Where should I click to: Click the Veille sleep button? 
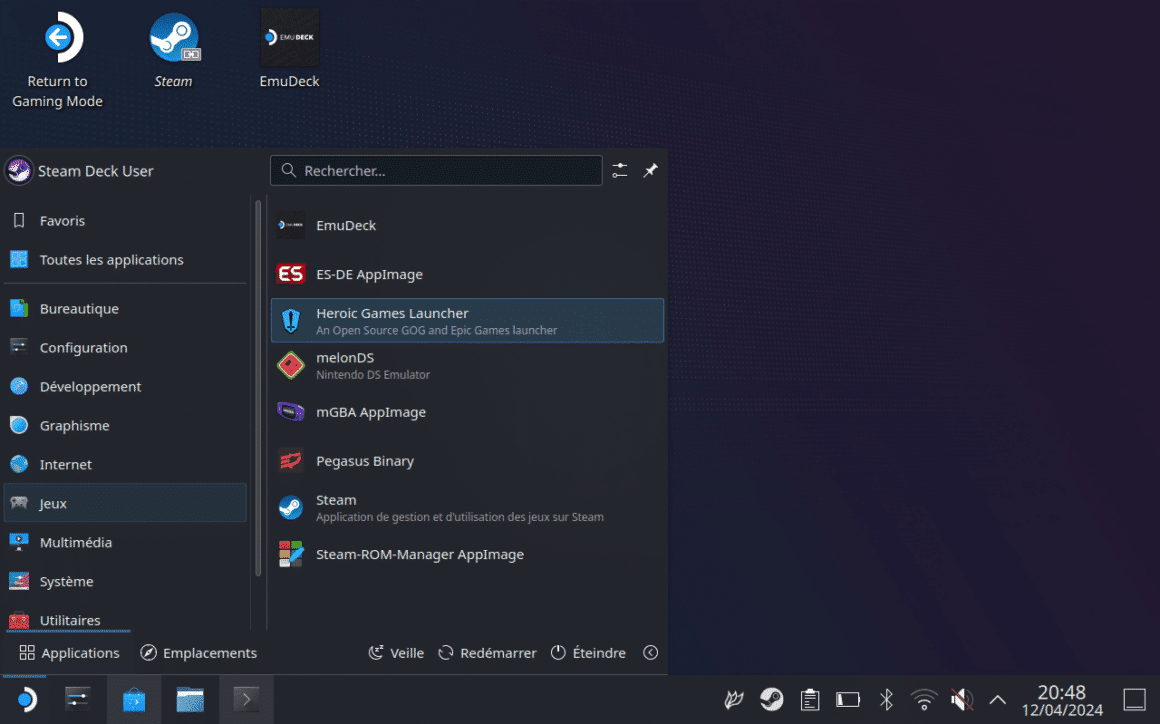pos(397,653)
